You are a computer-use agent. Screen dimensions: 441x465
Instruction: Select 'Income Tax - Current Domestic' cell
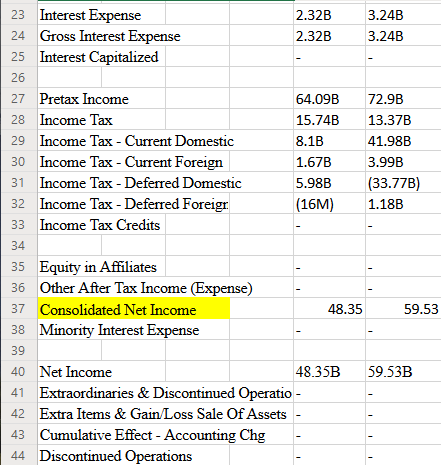coord(137,141)
